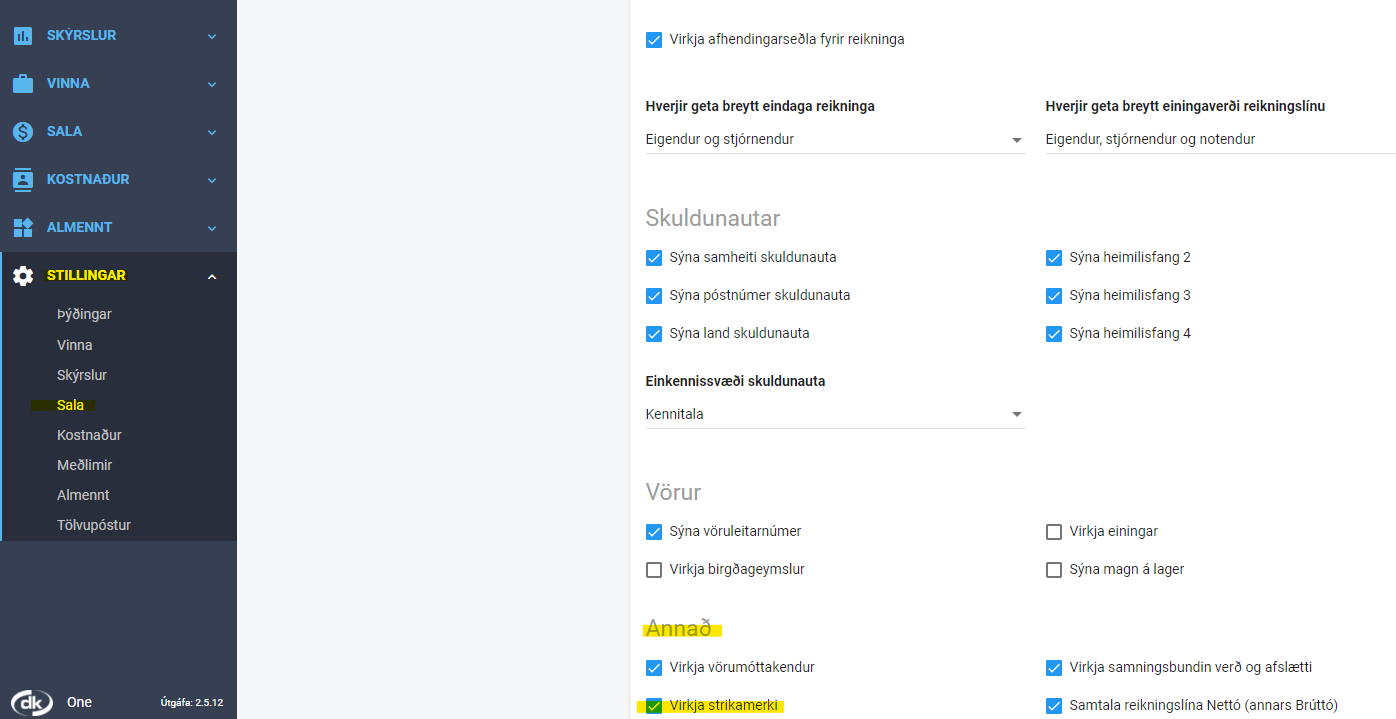Click the Sala dollar sign icon
This screenshot has width=1396, height=719.
click(x=22, y=132)
